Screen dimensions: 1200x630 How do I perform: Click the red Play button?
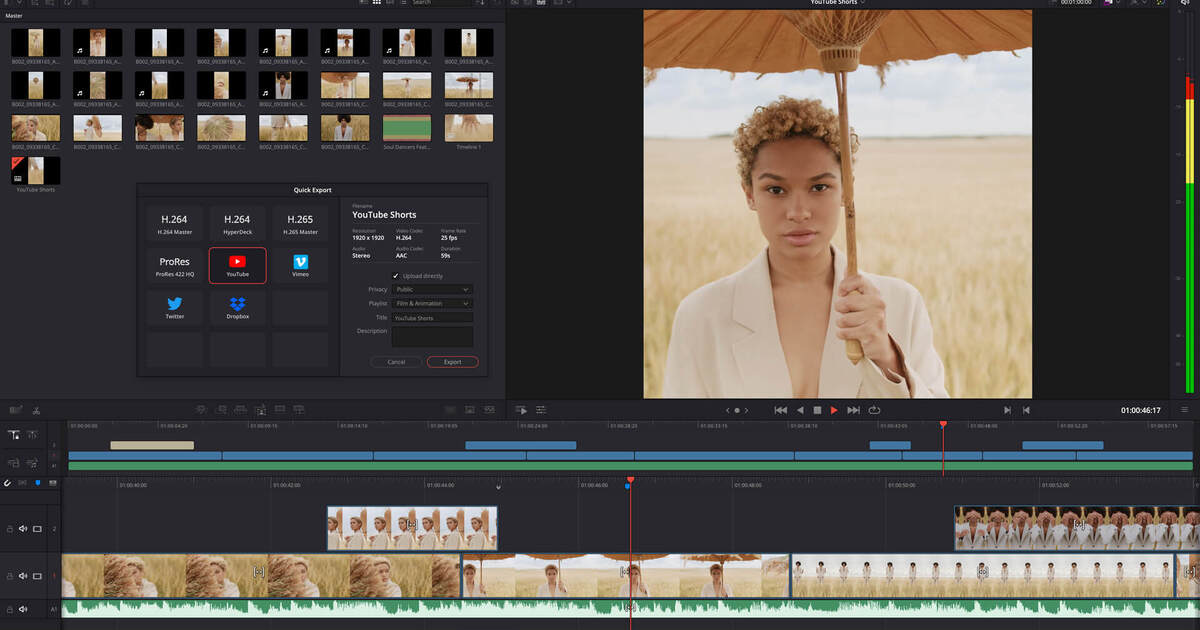834,410
